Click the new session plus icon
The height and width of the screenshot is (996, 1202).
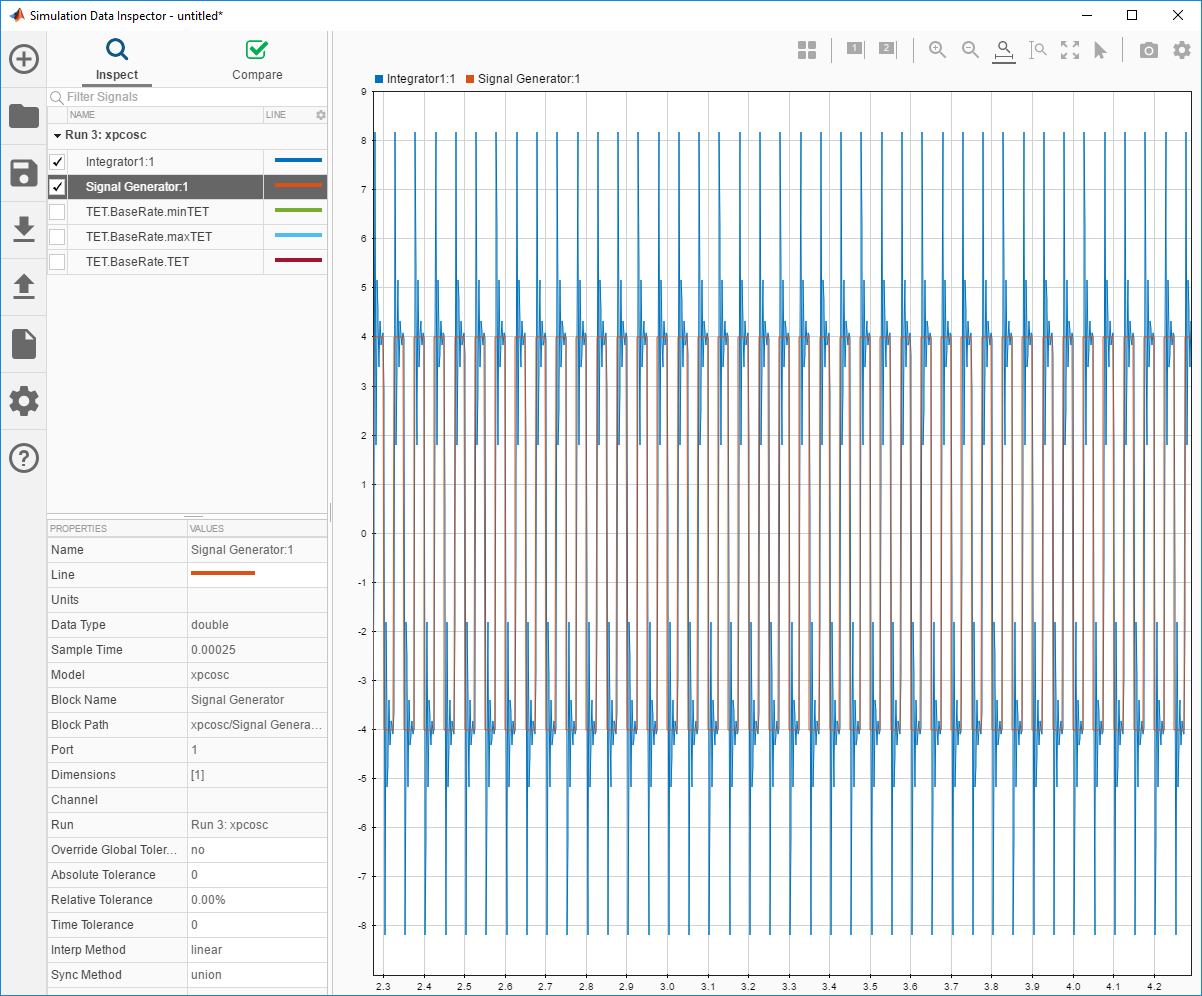tap(24, 59)
